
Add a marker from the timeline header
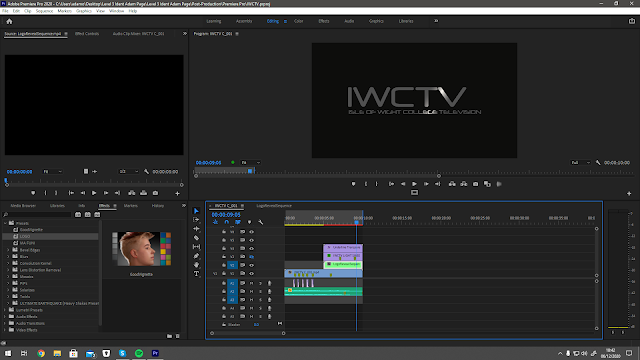coord(249,222)
